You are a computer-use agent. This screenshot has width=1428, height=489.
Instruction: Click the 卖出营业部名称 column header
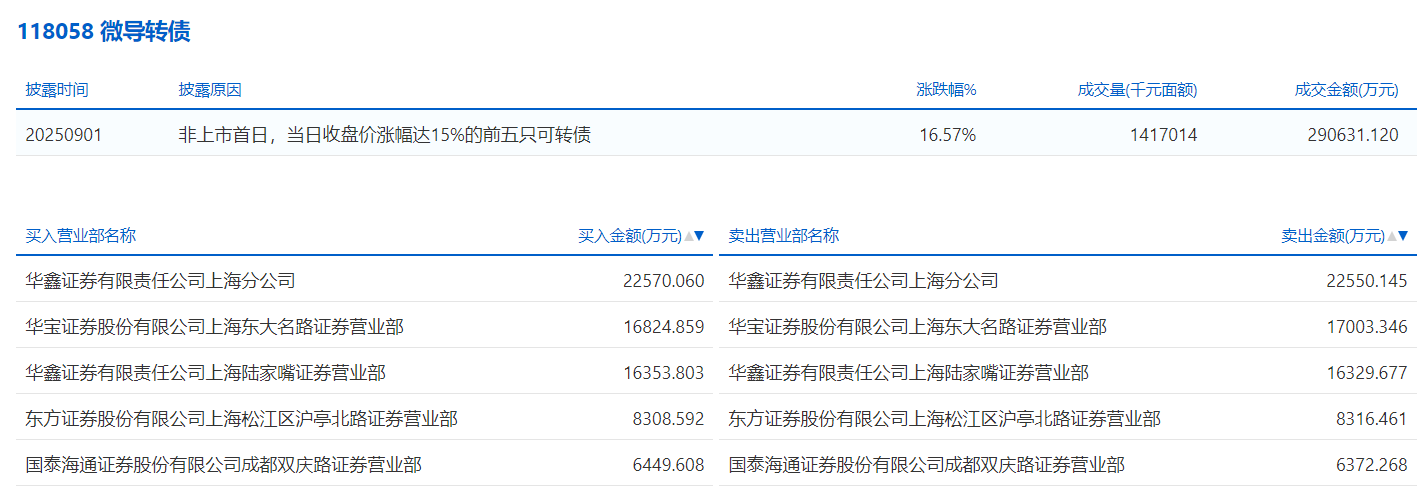(784, 236)
